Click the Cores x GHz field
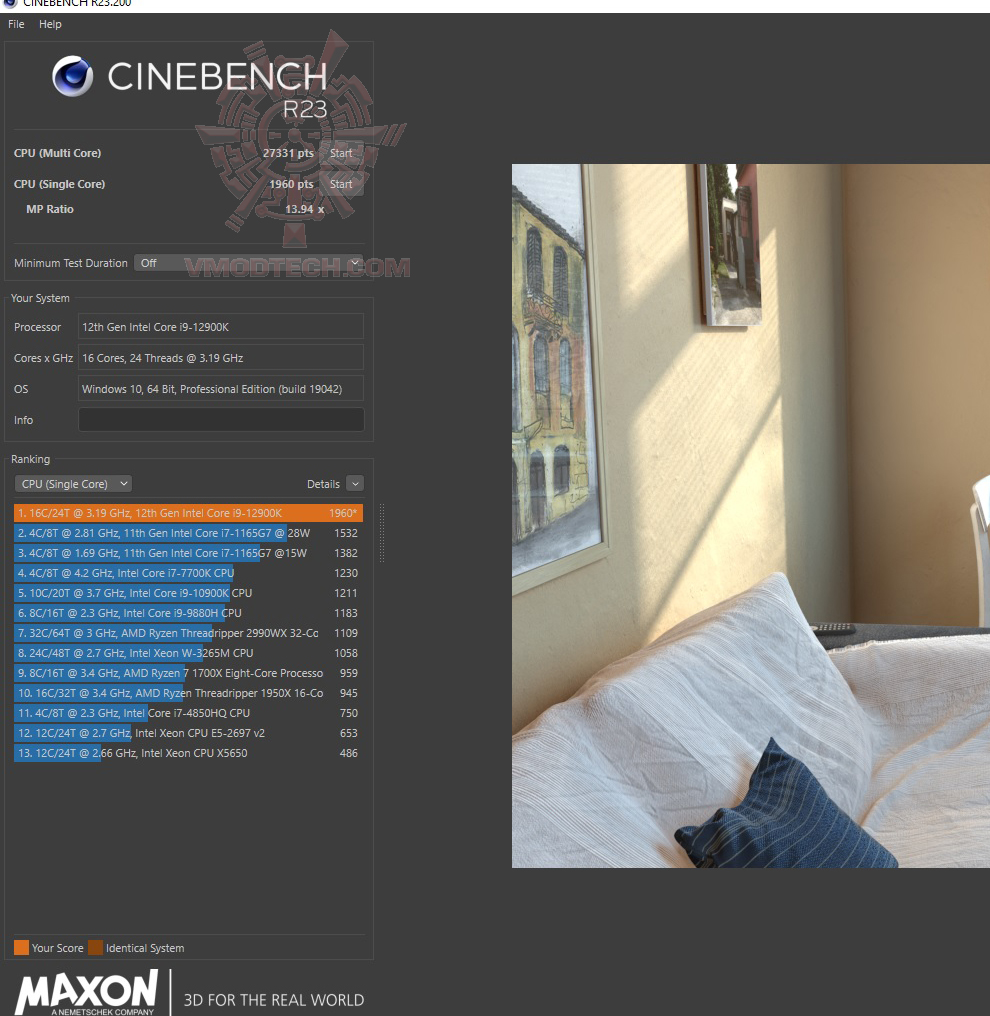Viewport: 990px width, 1016px height. pyautogui.click(x=221, y=358)
